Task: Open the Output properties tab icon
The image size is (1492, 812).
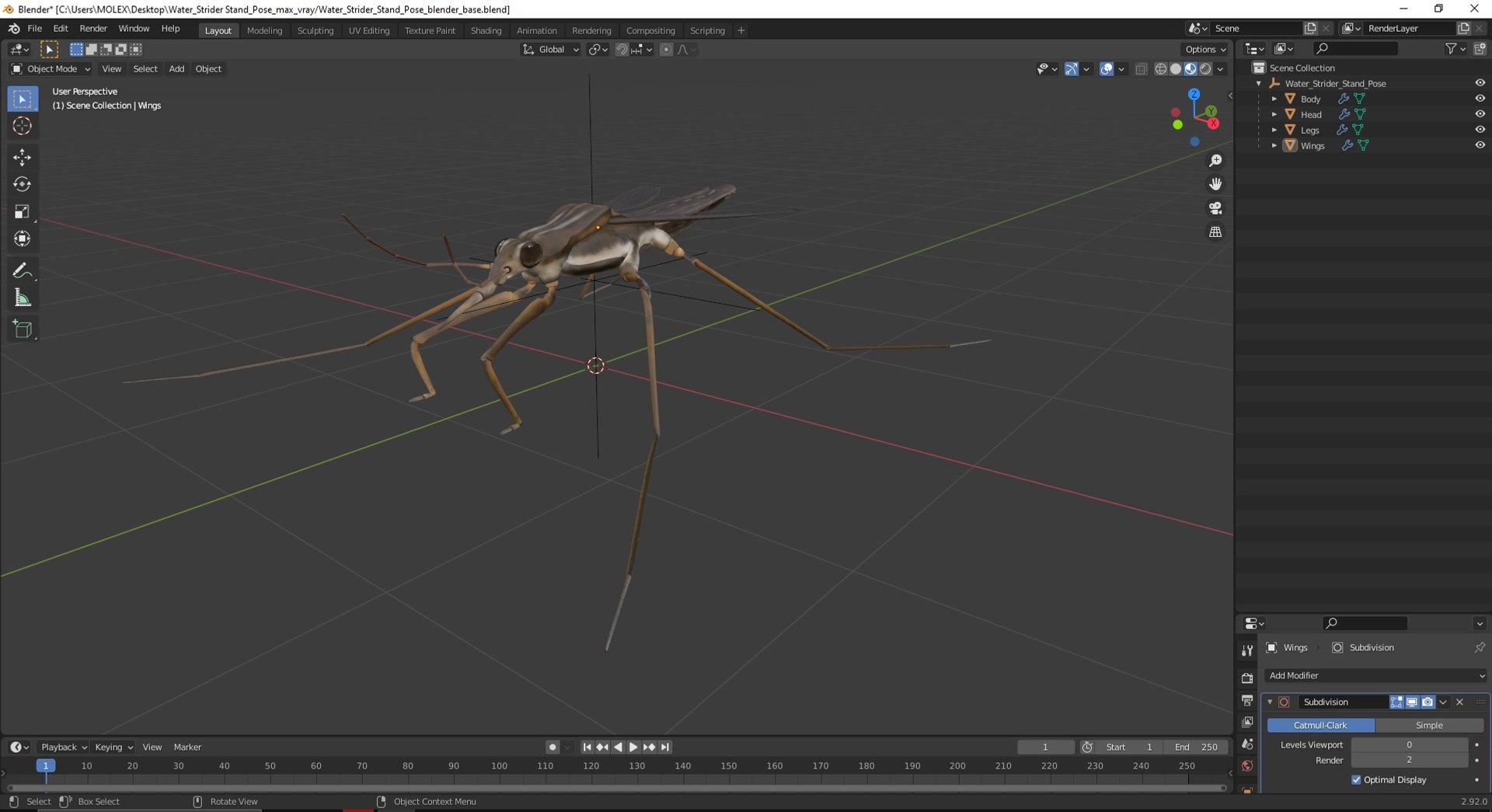Action: click(x=1247, y=700)
